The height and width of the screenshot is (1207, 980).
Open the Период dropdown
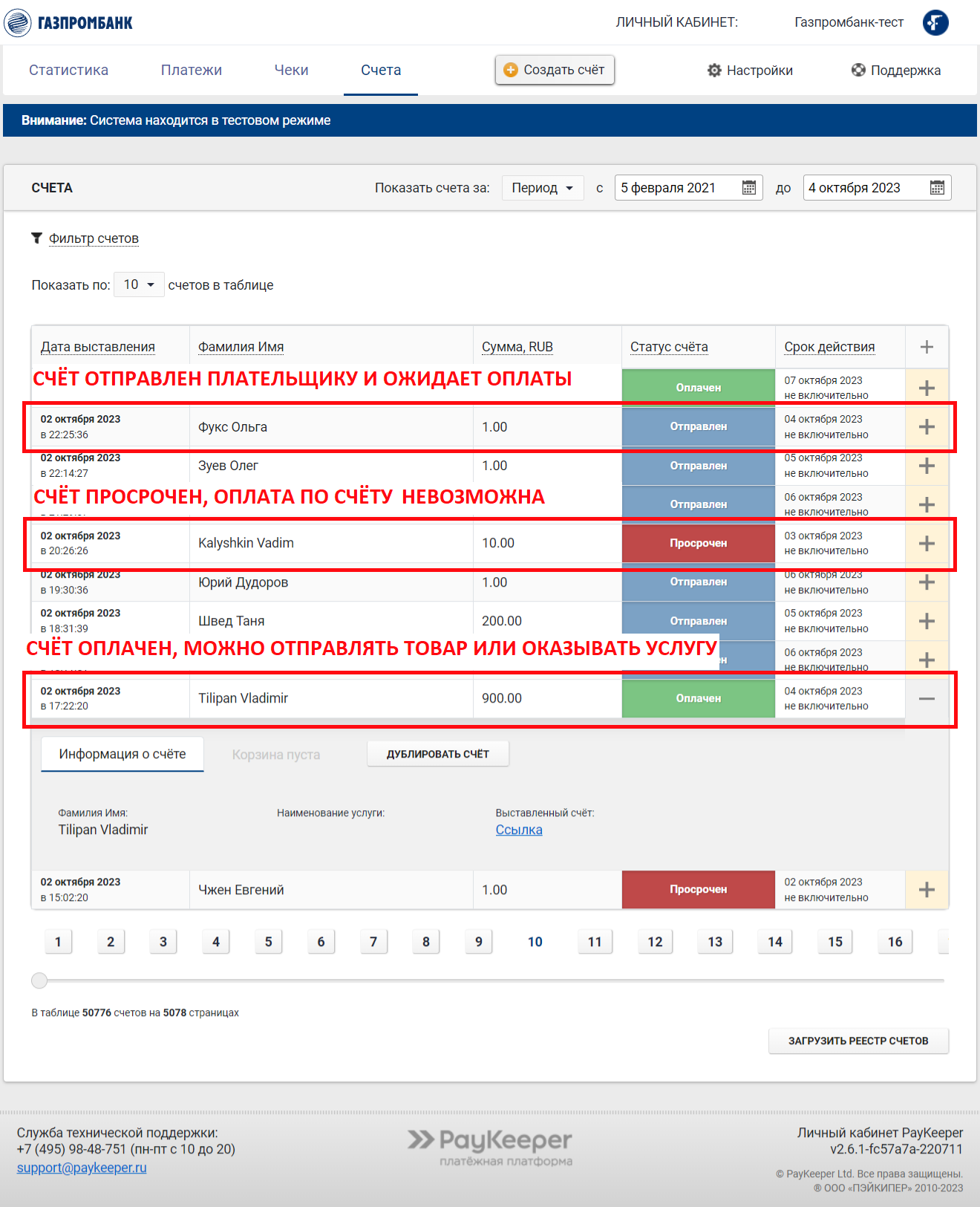[x=543, y=188]
